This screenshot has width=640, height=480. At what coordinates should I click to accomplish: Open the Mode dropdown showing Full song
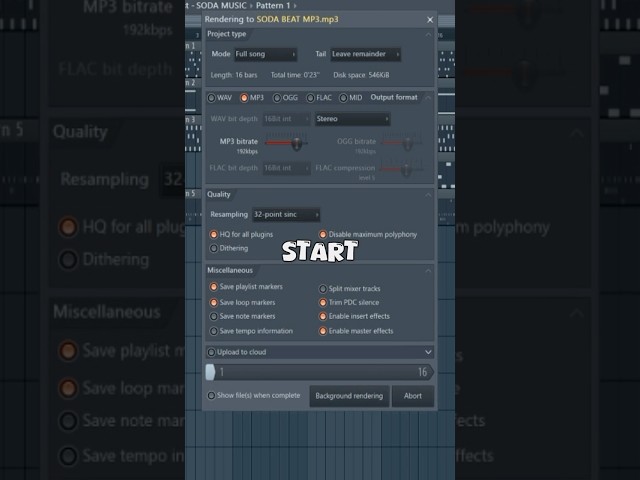click(x=265, y=54)
